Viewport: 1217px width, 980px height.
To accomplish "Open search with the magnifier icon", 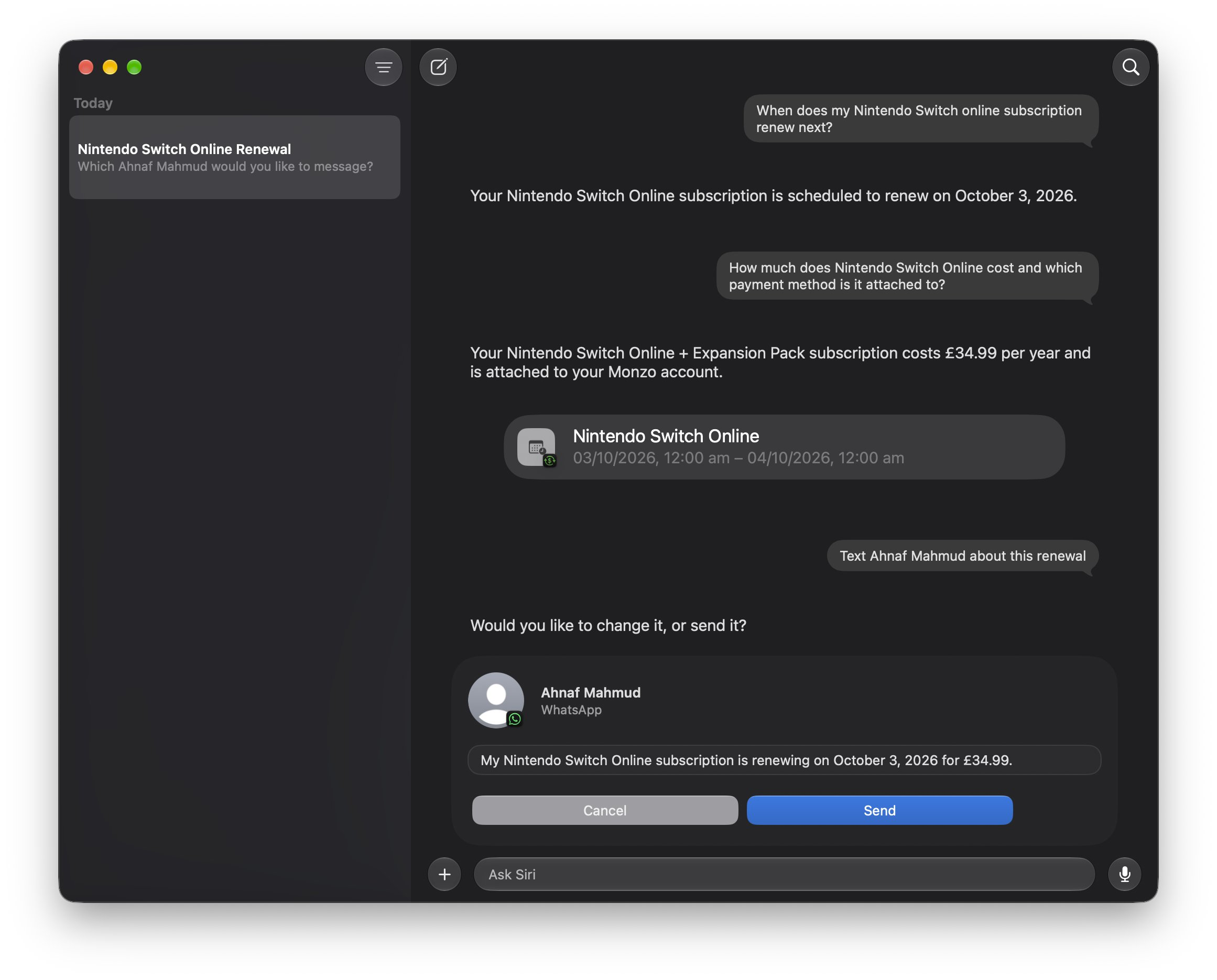I will 1130,67.
